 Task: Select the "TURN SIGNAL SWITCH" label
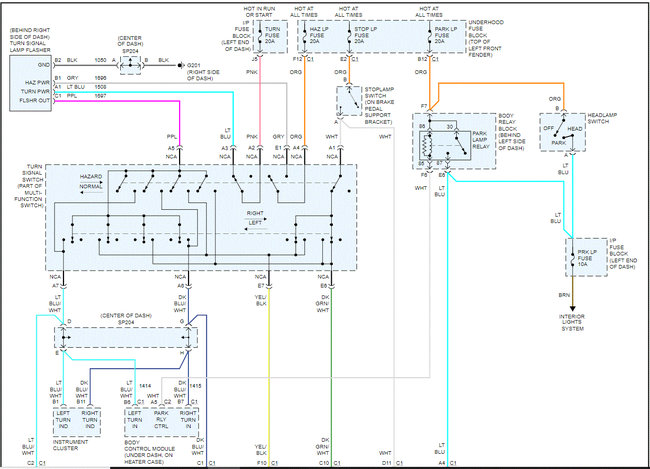coord(32,173)
